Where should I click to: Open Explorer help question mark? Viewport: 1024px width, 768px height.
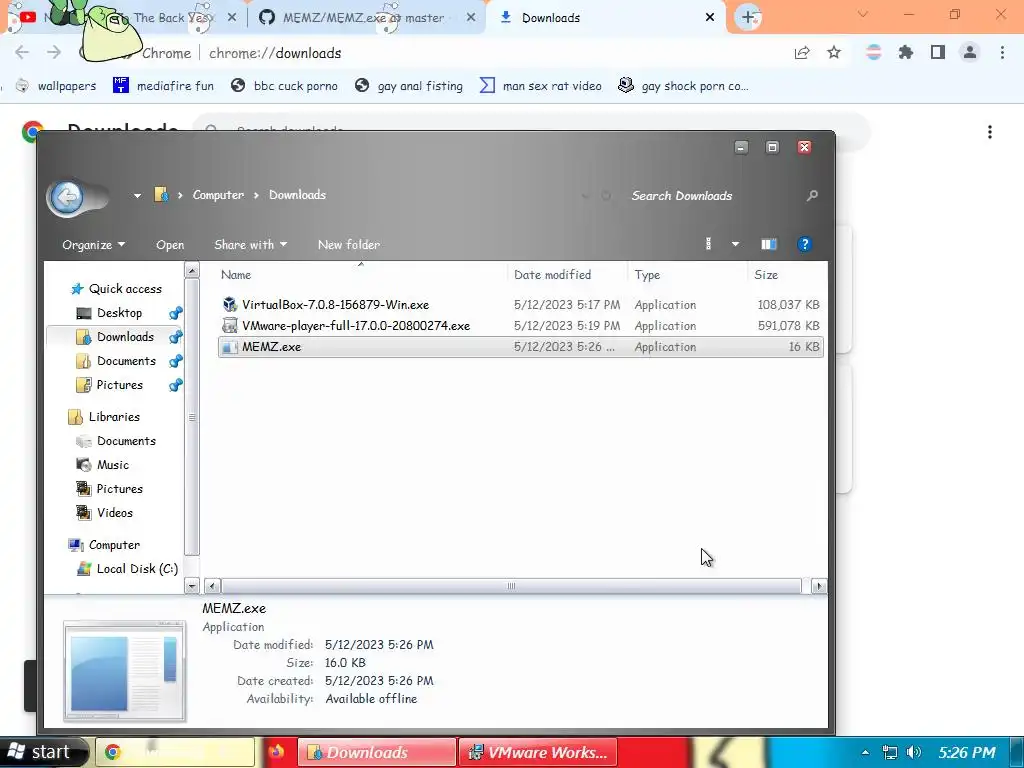click(x=805, y=244)
